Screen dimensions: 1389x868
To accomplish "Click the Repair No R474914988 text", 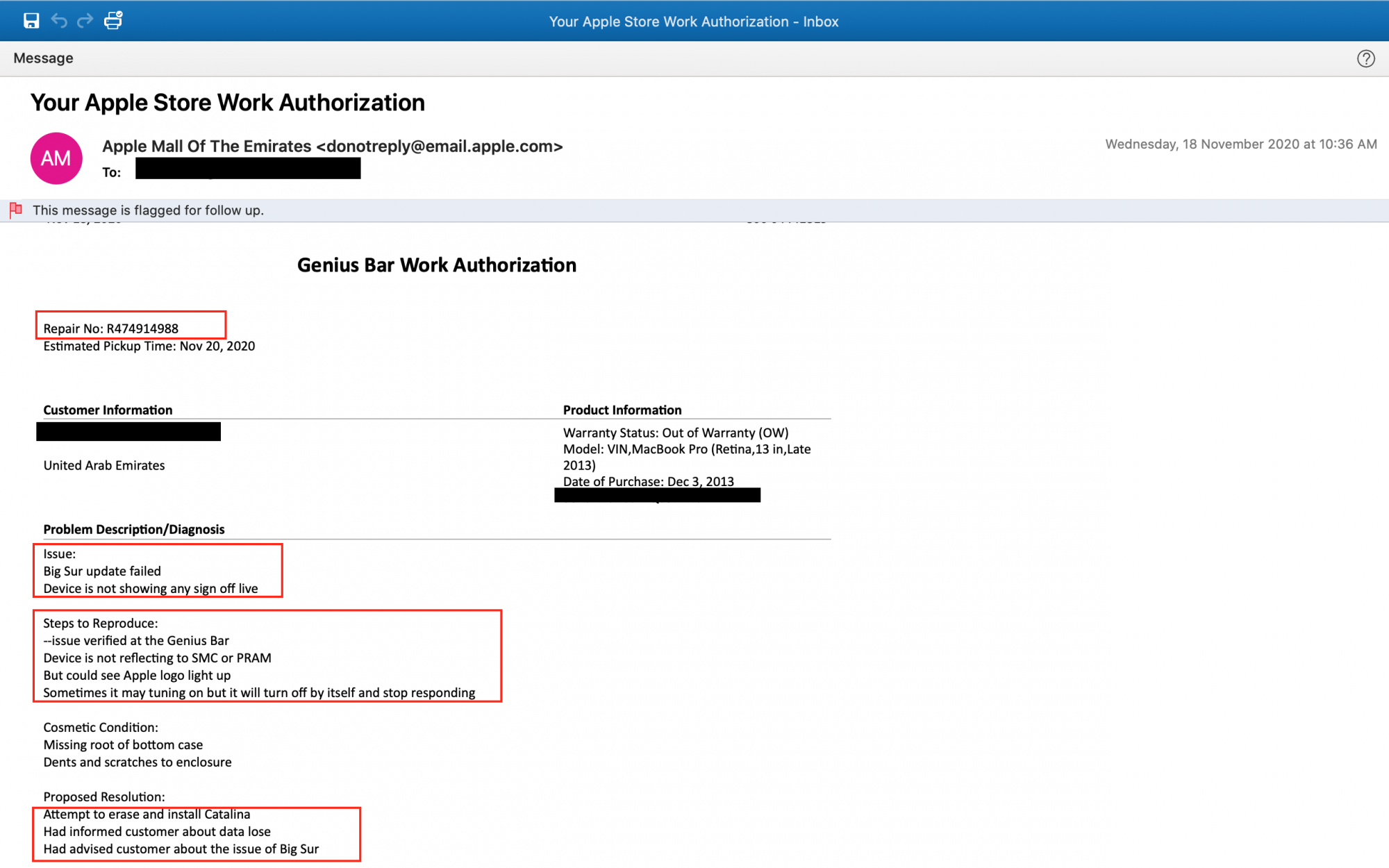I will pos(111,328).
